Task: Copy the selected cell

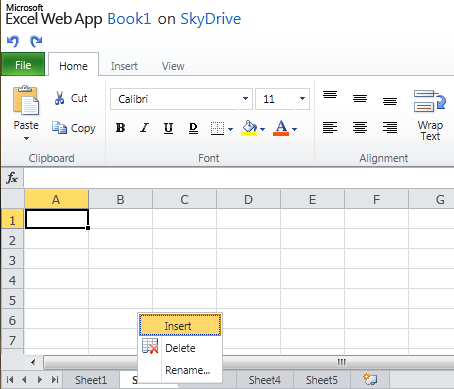Action: (x=74, y=128)
